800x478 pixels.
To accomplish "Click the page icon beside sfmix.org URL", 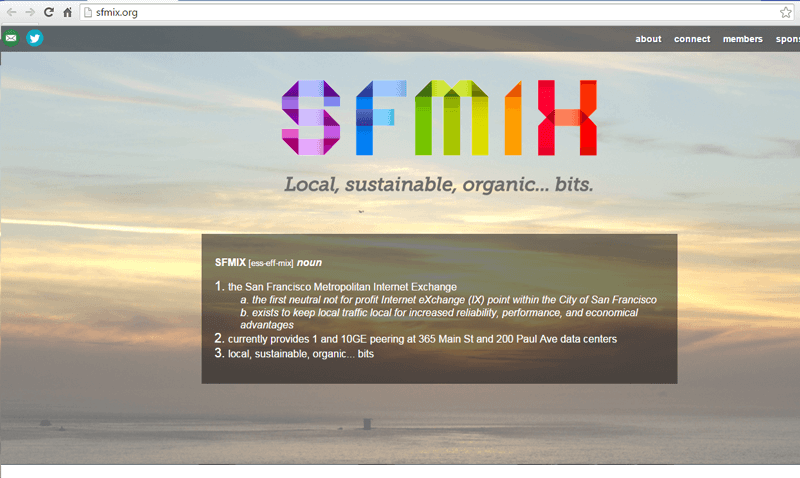I will tap(88, 12).
